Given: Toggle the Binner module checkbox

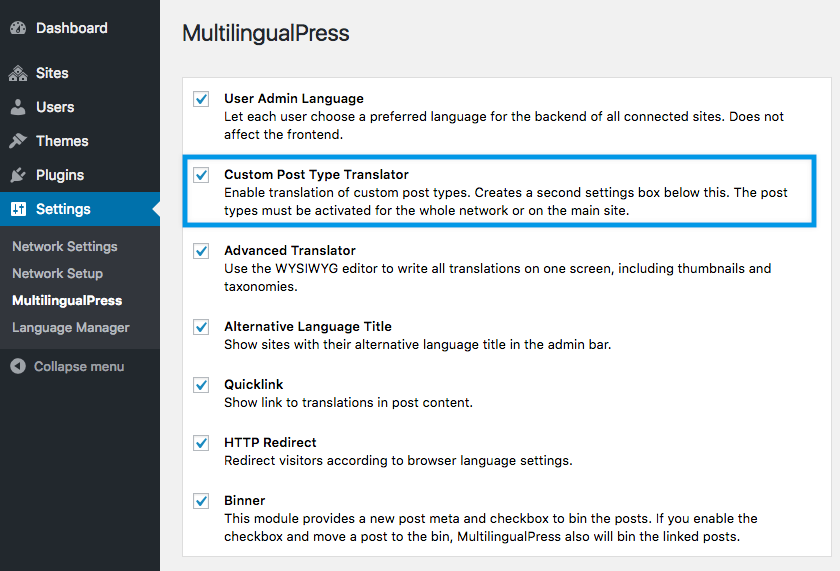Looking at the screenshot, I should 201,501.
